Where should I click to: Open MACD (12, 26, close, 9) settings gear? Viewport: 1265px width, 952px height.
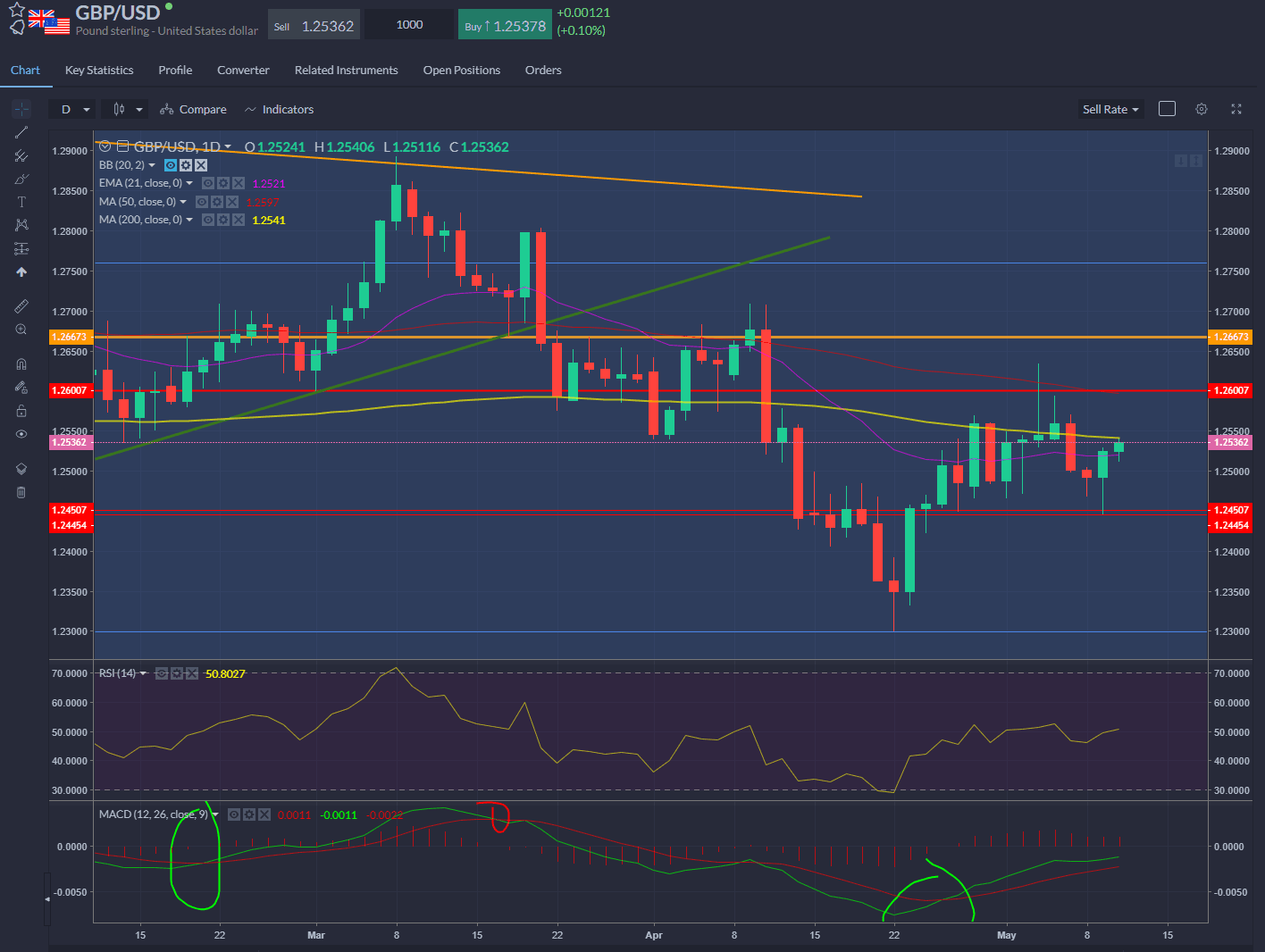pos(249,814)
